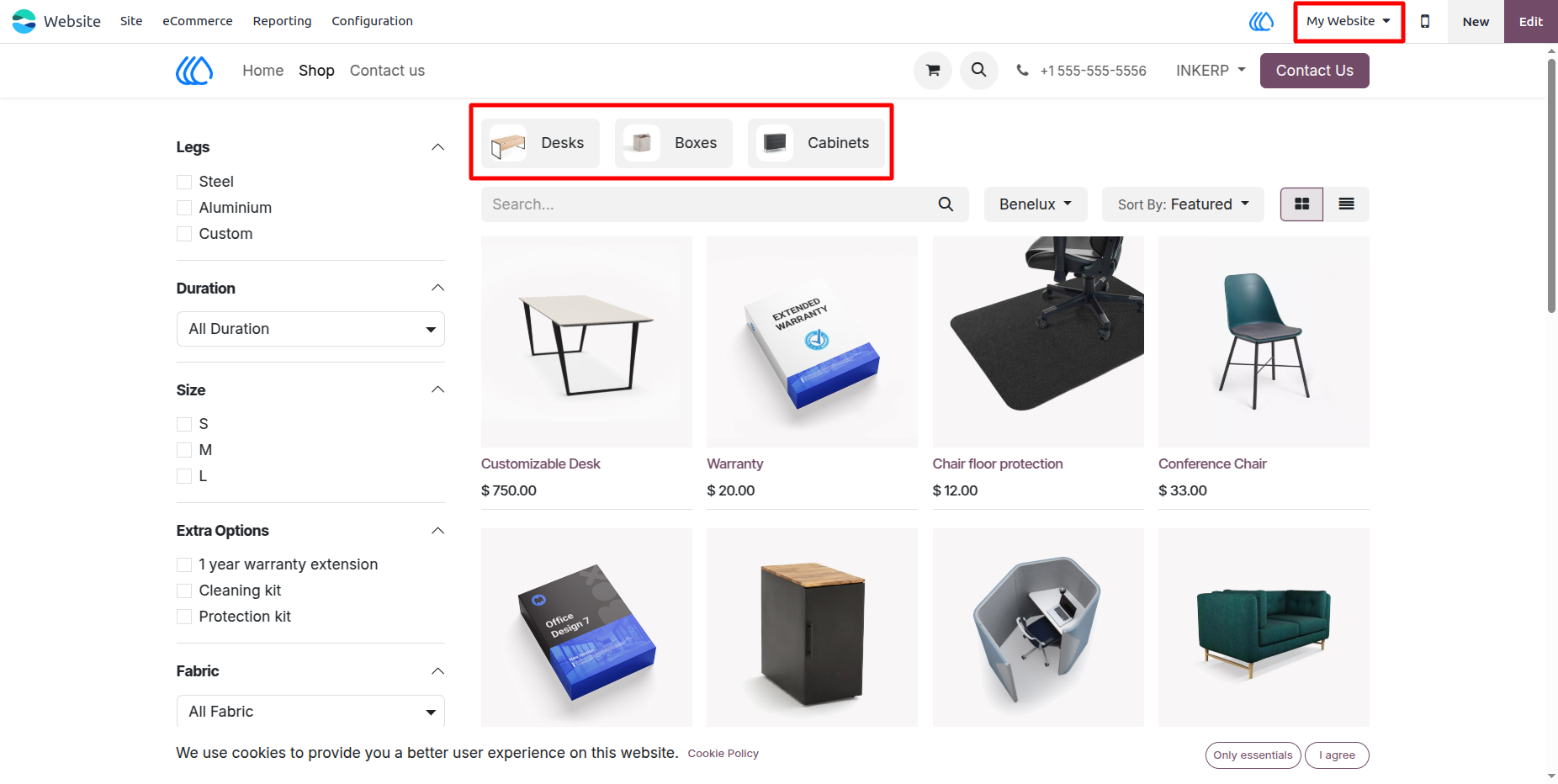Collapse the Legs filter section
Screen dimensions: 1558x784
click(437, 147)
